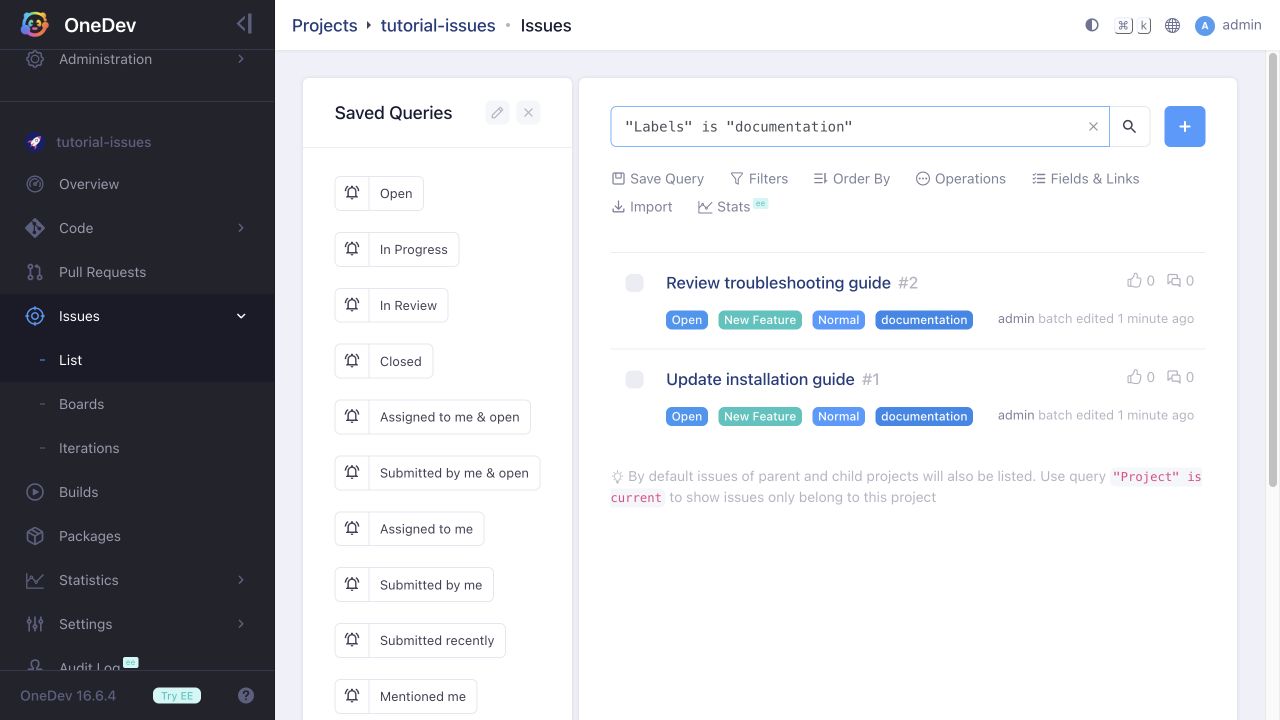Open the Order By dropdown
Screen dimensions: 1280x720
coord(851,179)
